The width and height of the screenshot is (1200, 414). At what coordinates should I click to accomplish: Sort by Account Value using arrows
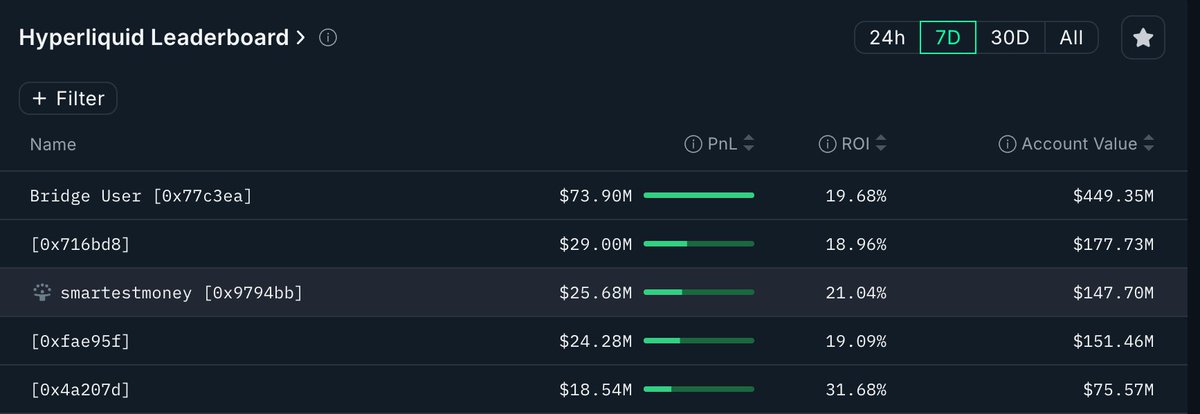(1148, 144)
